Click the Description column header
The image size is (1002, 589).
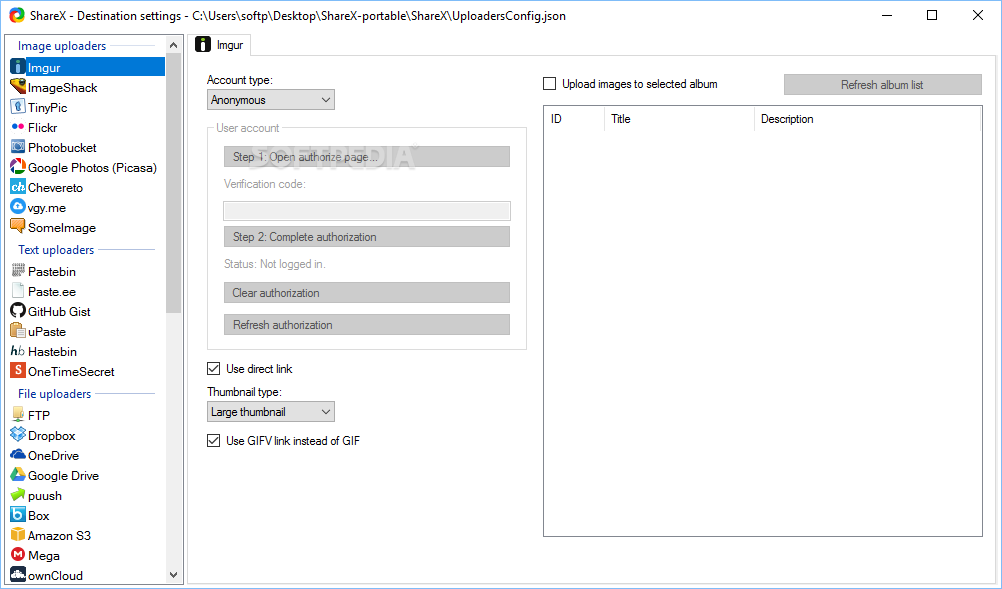click(x=867, y=119)
